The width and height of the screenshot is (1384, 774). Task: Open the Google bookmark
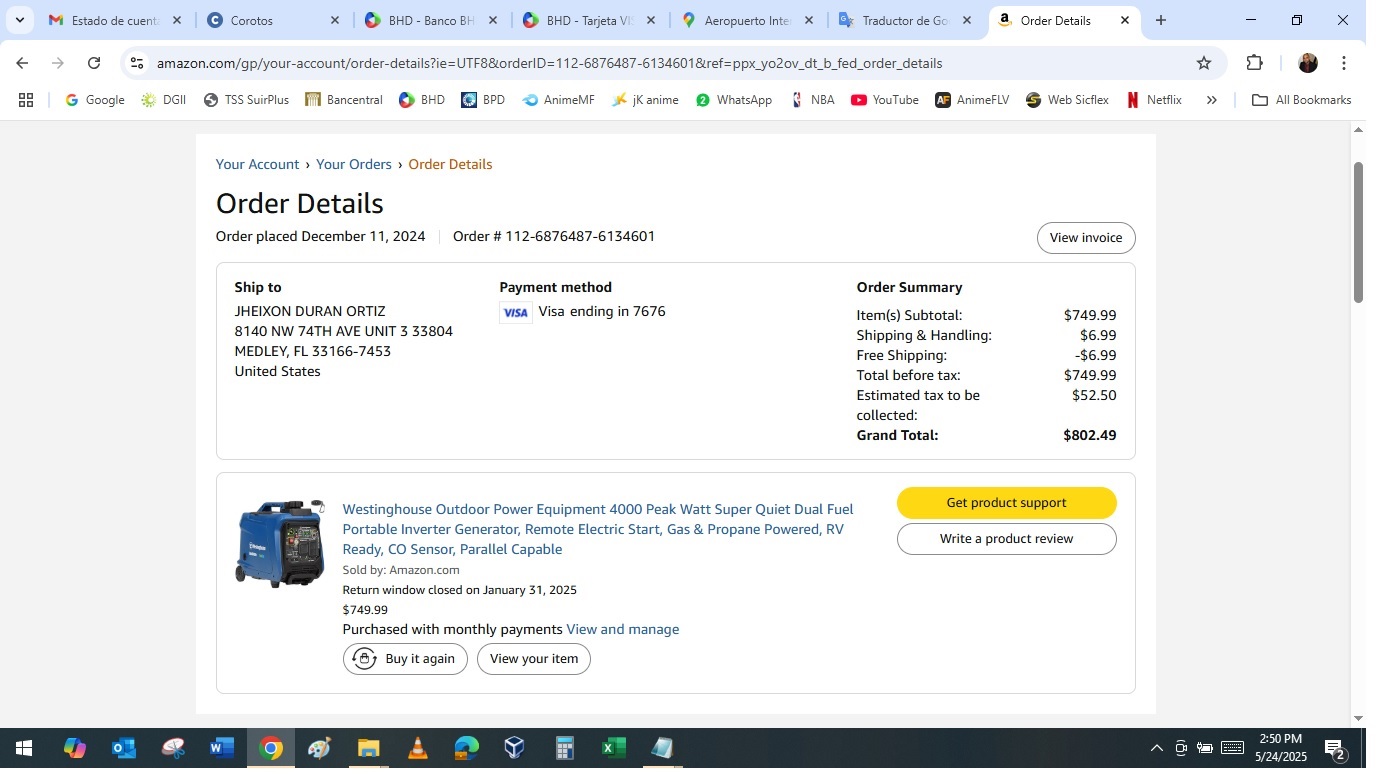(95, 100)
